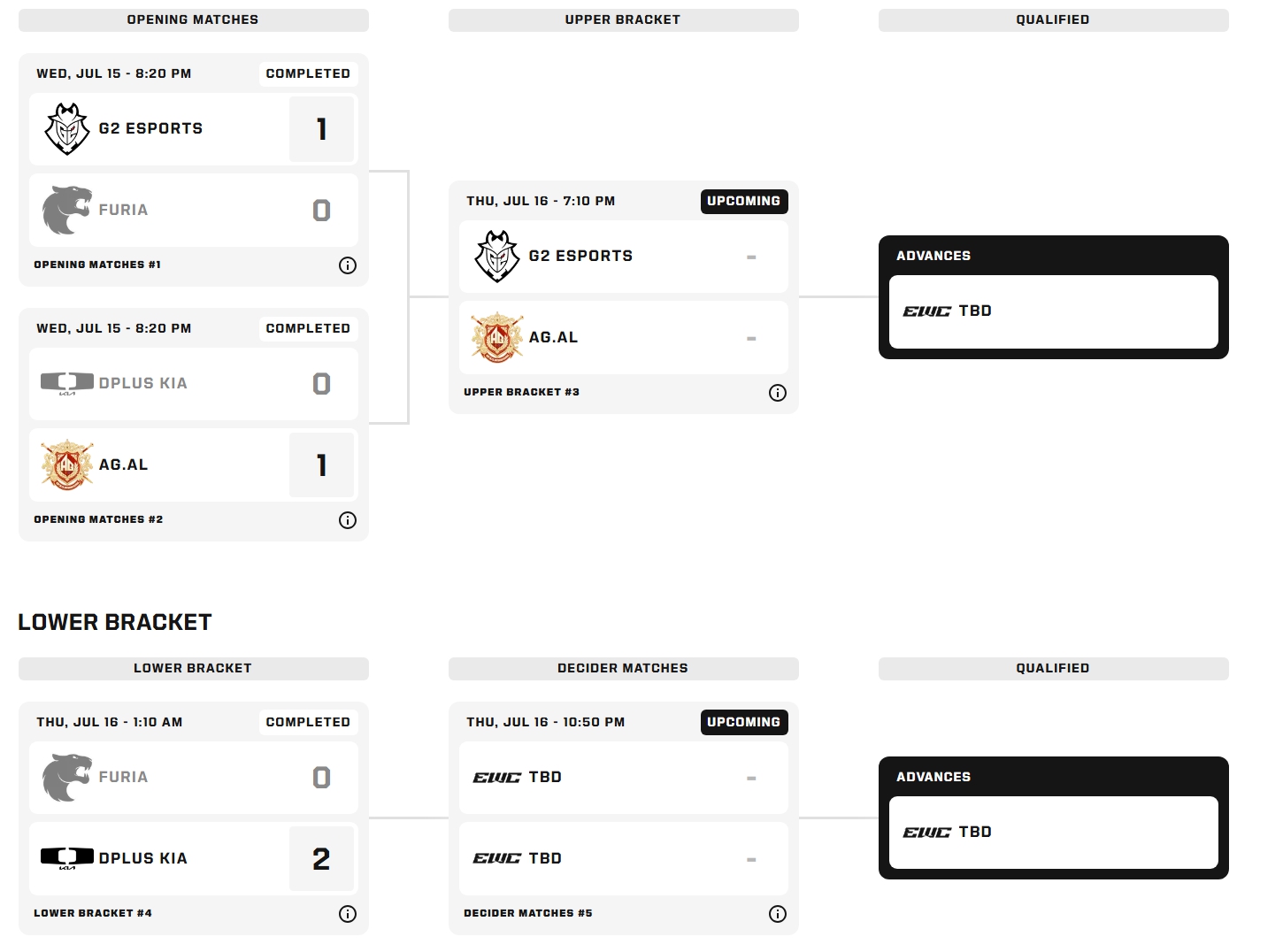Click EWC logo in upper Advances card

[x=926, y=311]
